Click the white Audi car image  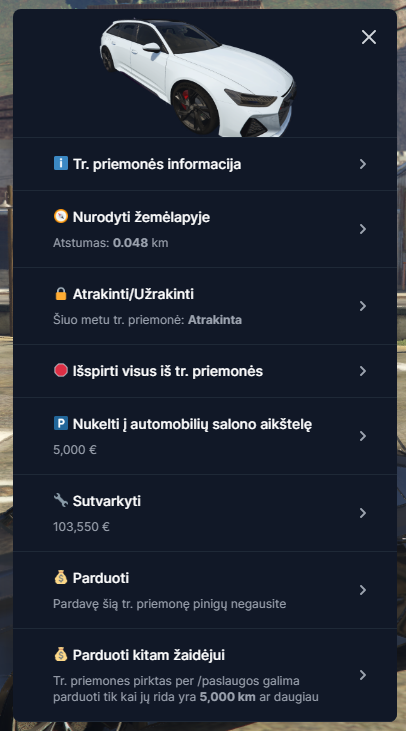click(x=198, y=78)
